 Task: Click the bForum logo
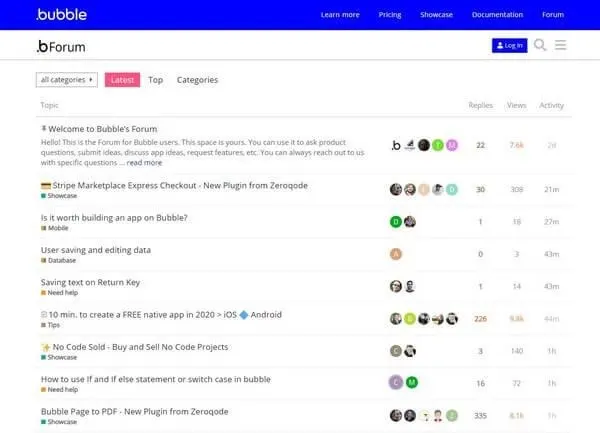pyautogui.click(x=61, y=47)
